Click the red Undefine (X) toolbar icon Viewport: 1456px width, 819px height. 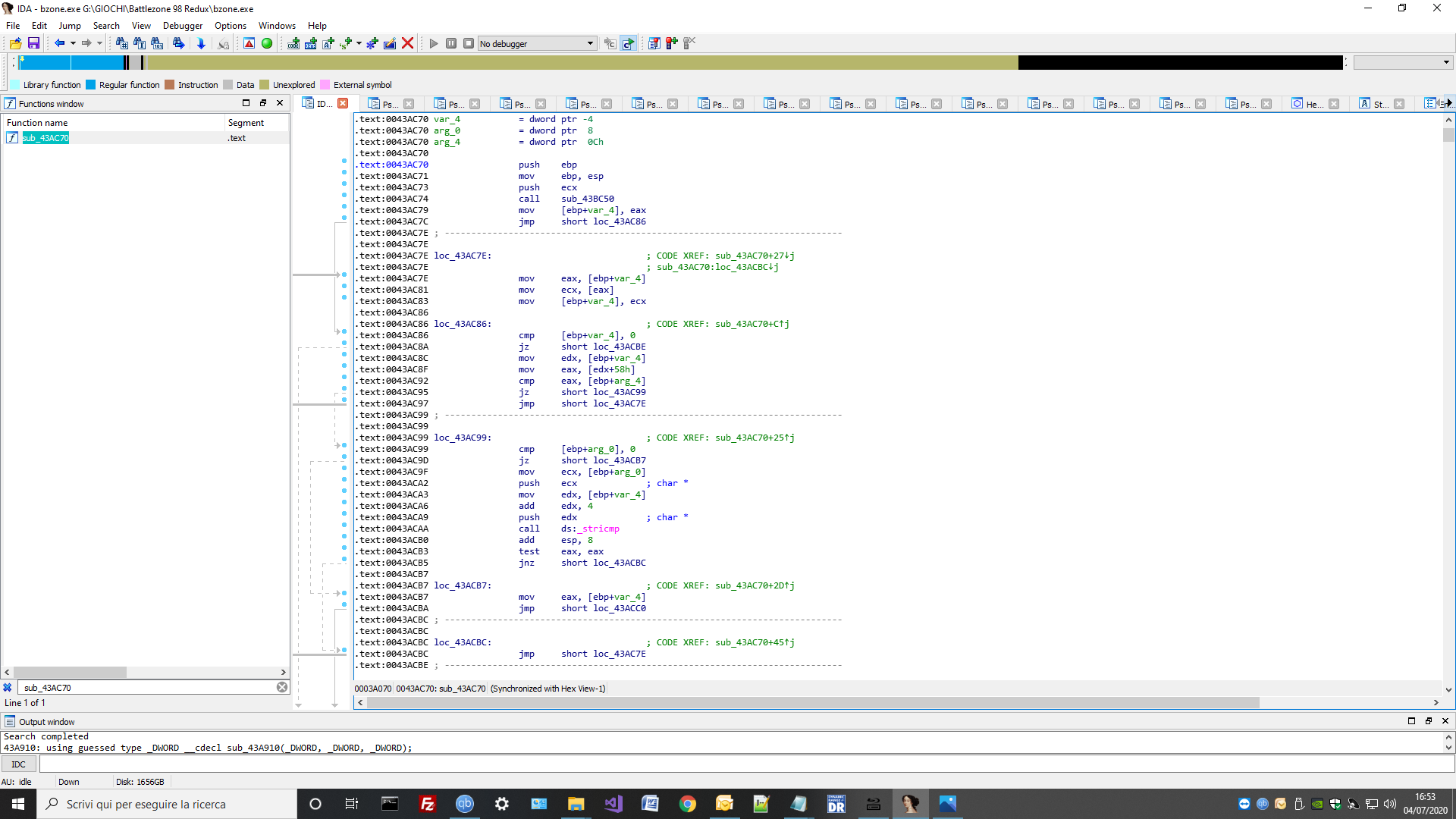point(408,43)
